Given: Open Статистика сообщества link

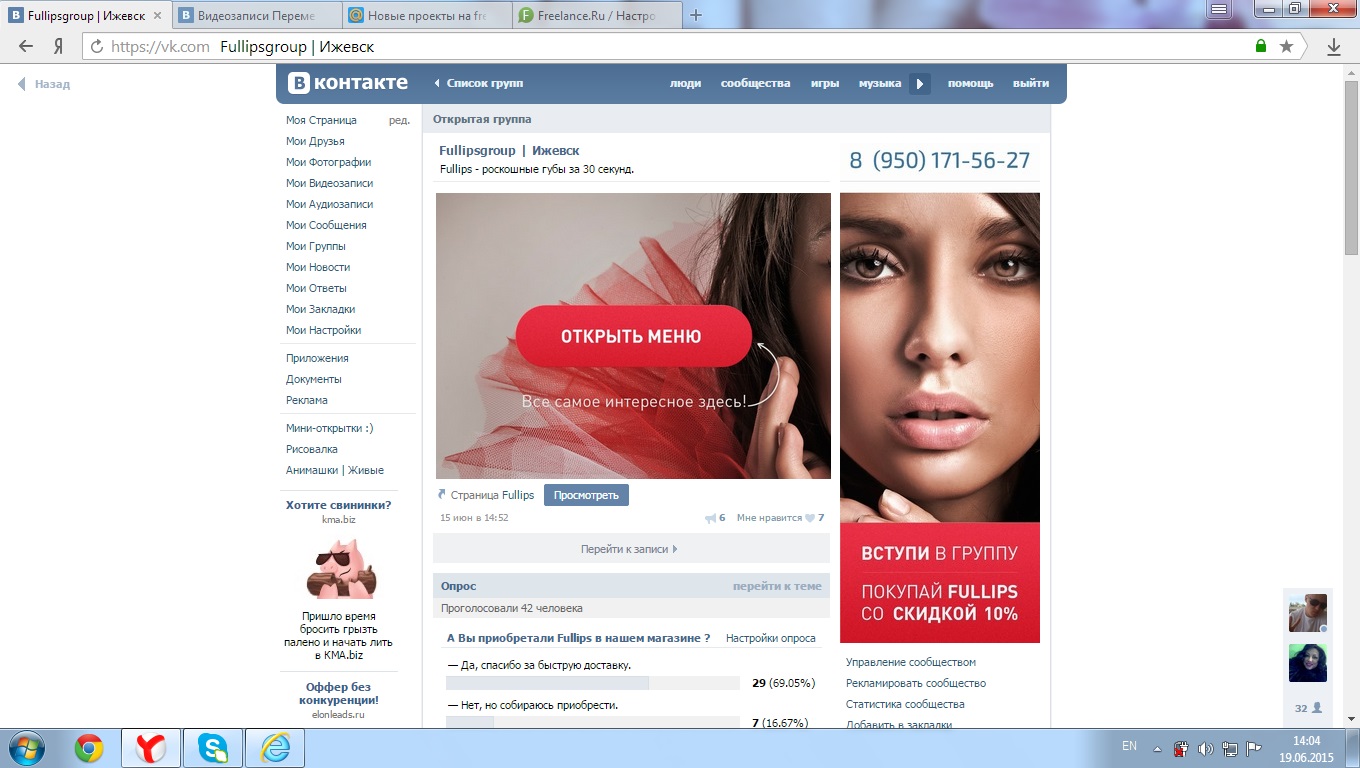Looking at the screenshot, I should (x=905, y=704).
